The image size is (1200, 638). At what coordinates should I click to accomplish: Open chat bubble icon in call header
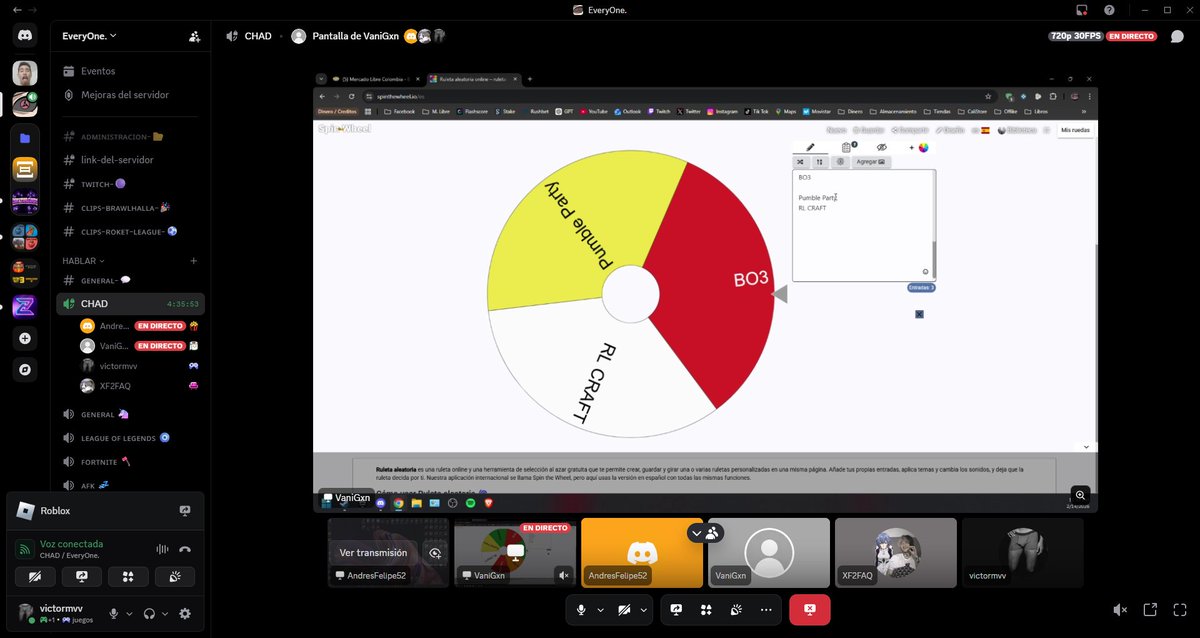click(x=1177, y=36)
